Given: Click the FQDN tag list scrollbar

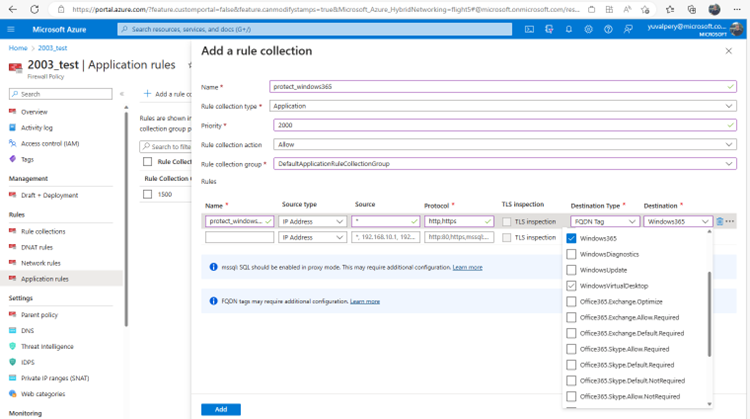Looking at the screenshot, I should click(x=709, y=314).
